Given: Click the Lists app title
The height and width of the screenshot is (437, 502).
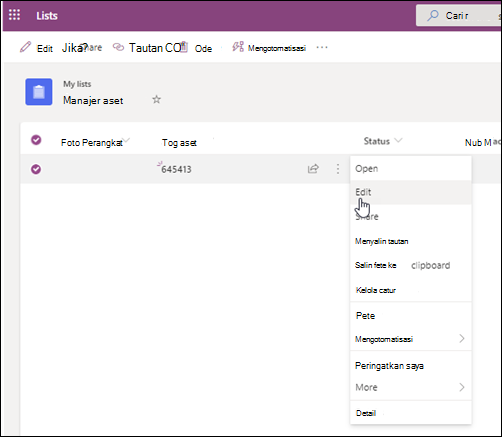Looking at the screenshot, I should 47,16.
